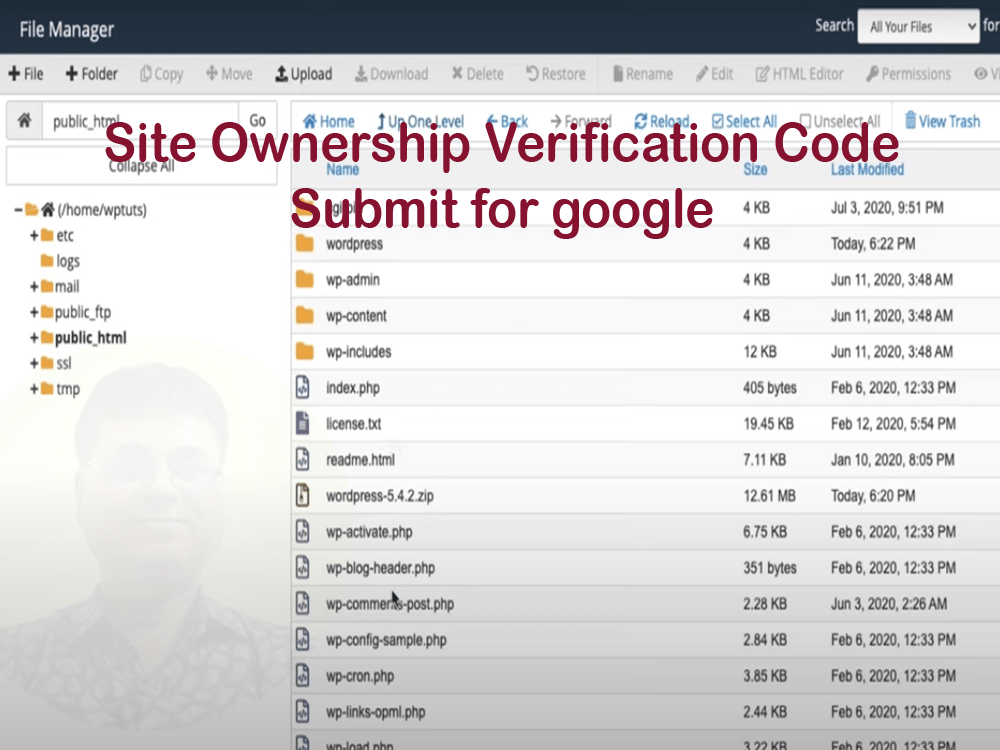This screenshot has height=750, width=1000.
Task: Click the File Manager title
Action: pyautogui.click(x=66, y=29)
